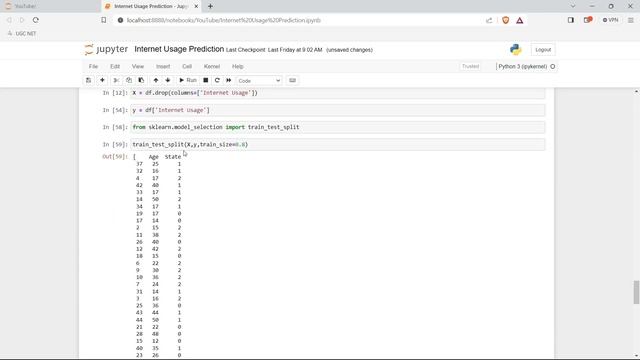Open the command palette keyboard icon
Screen dimensions: 640x360
tap(292, 80)
